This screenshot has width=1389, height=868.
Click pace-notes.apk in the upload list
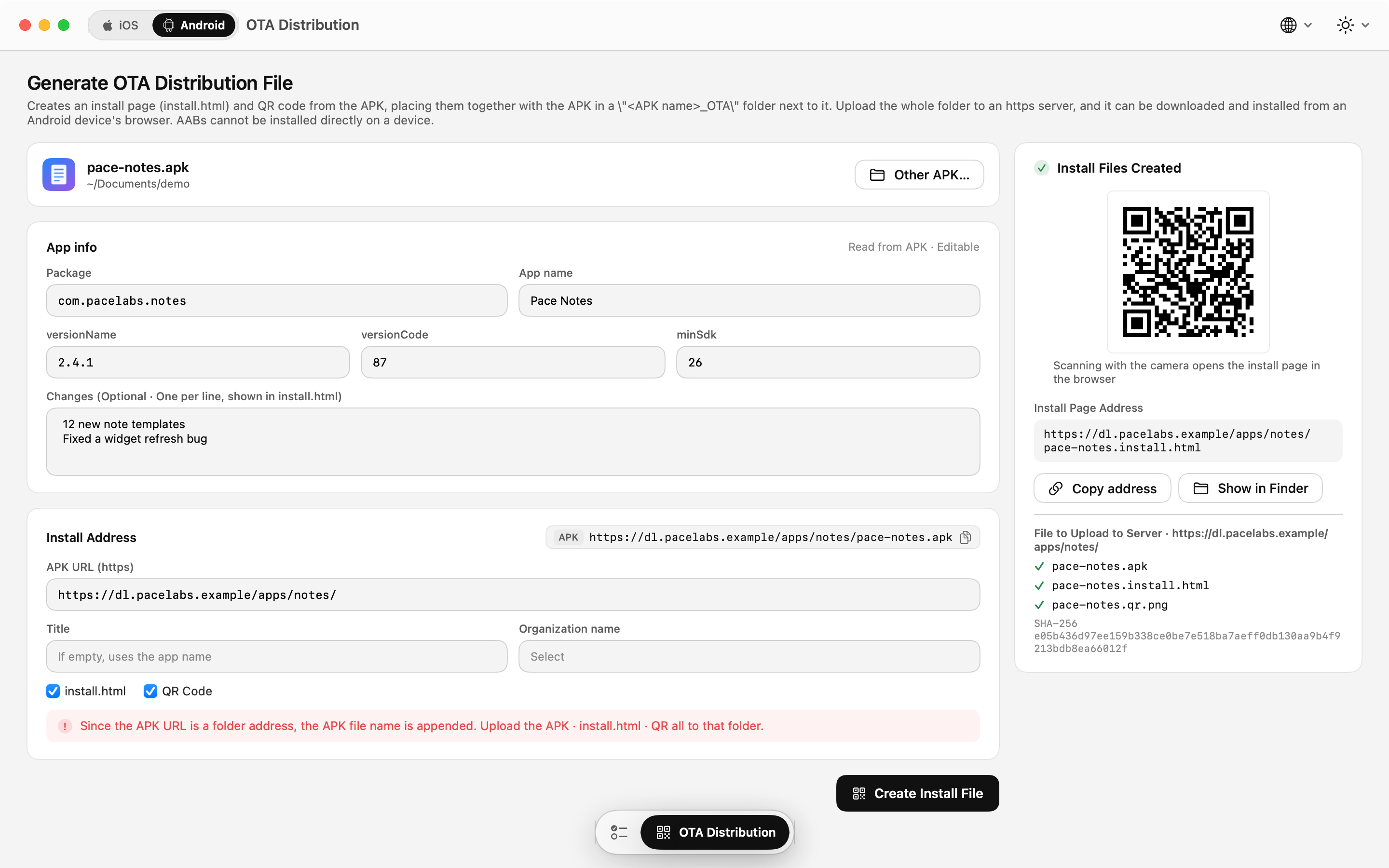[x=1099, y=567]
